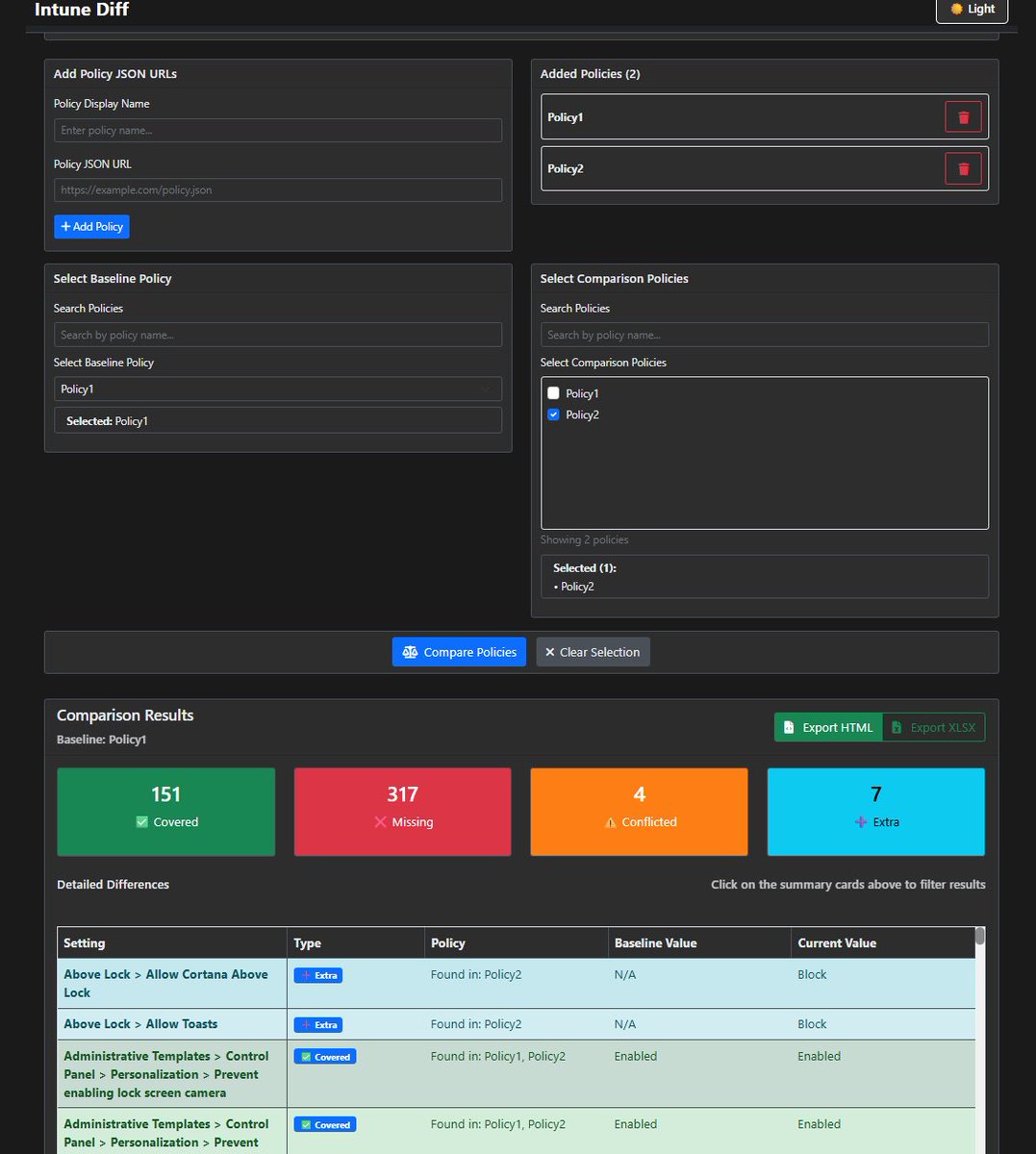Filter results by the blue Extra card
Image resolution: width=1036 pixels, height=1154 pixels.
pos(875,812)
